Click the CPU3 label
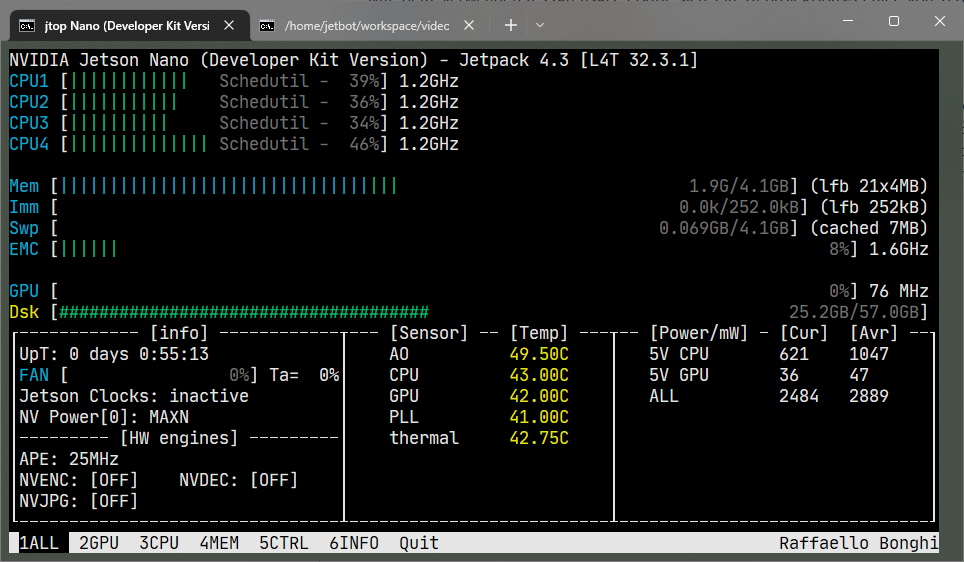 pyautogui.click(x=29, y=123)
